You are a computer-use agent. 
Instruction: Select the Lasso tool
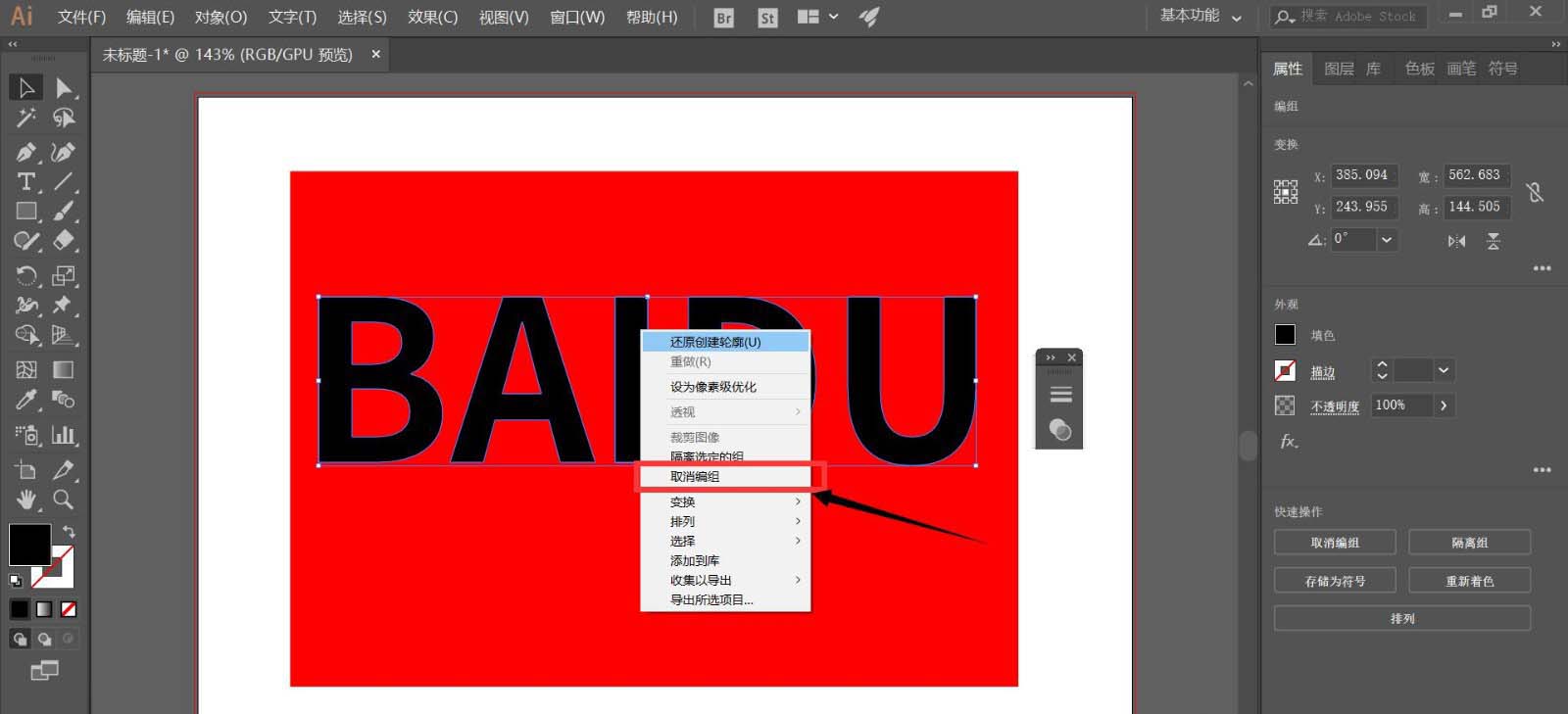(64, 118)
